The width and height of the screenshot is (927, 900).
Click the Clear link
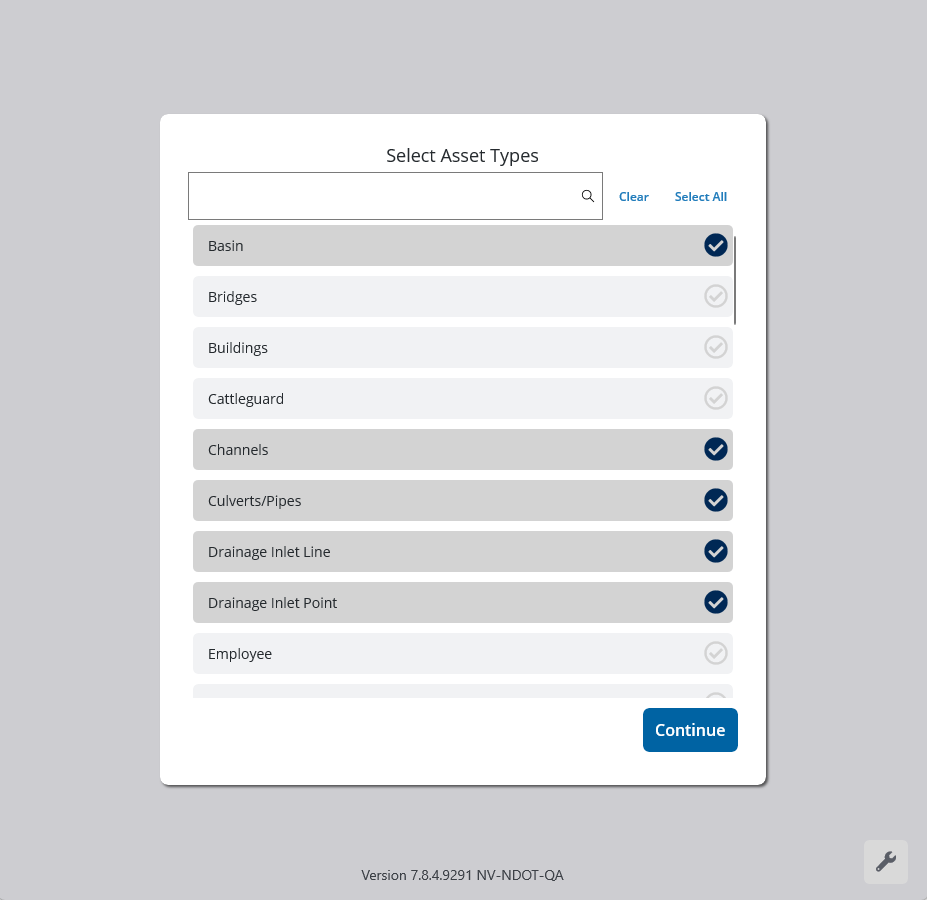[633, 197]
